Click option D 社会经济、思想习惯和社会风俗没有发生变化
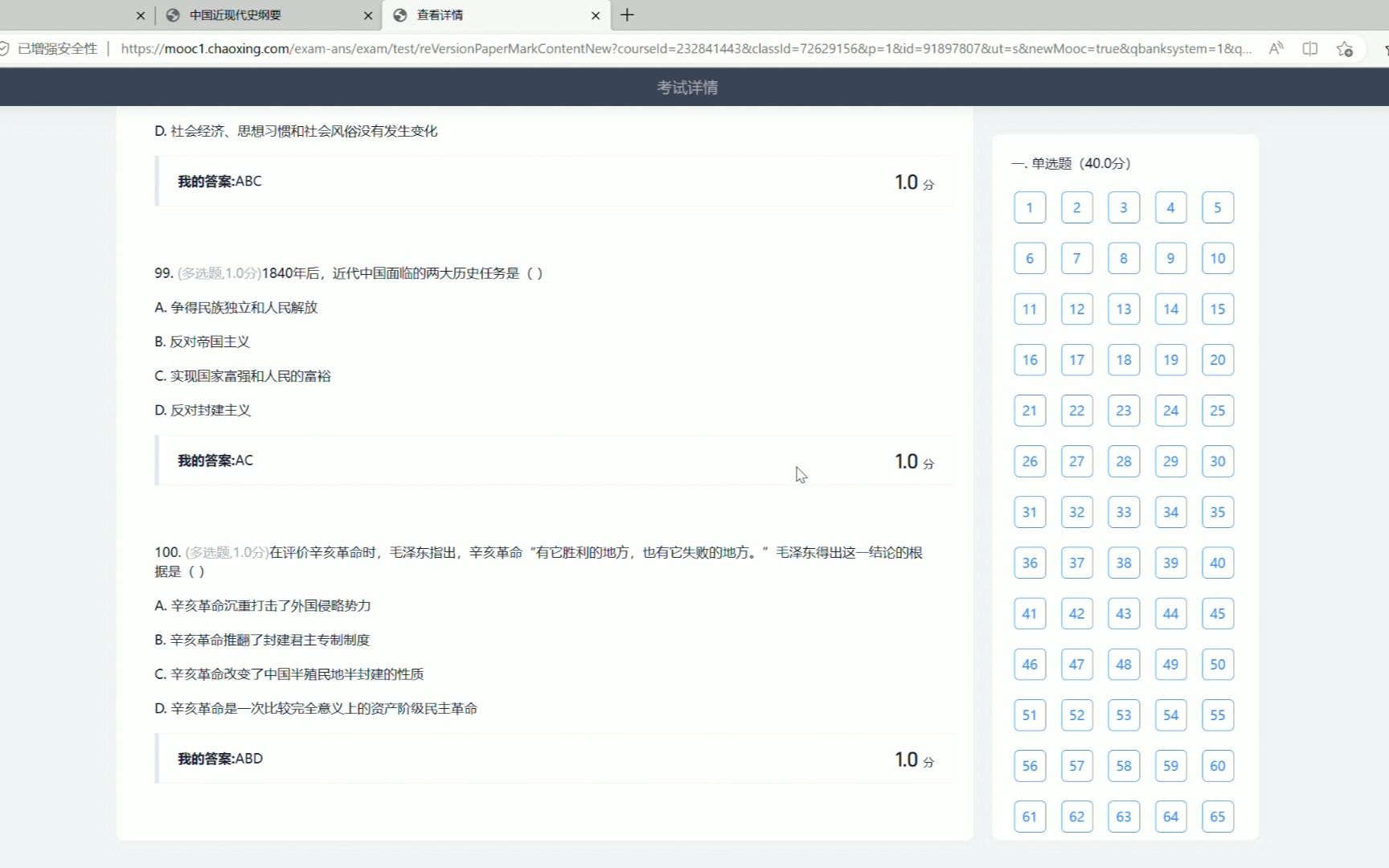 (x=296, y=131)
